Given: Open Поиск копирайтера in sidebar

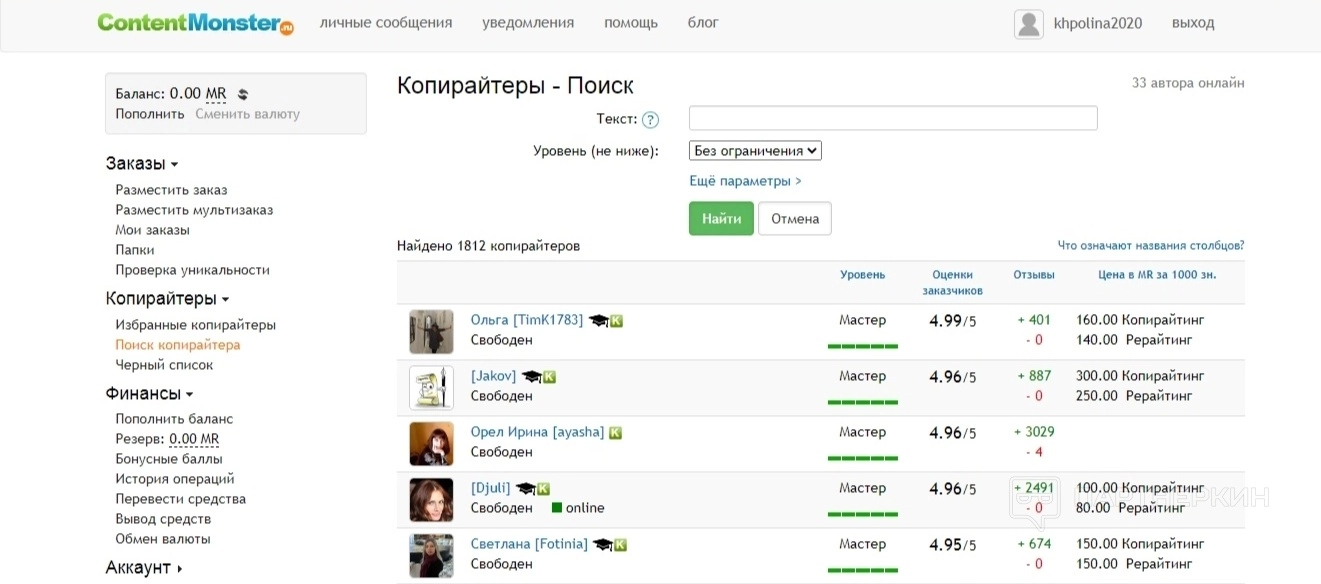Looking at the screenshot, I should (178, 345).
